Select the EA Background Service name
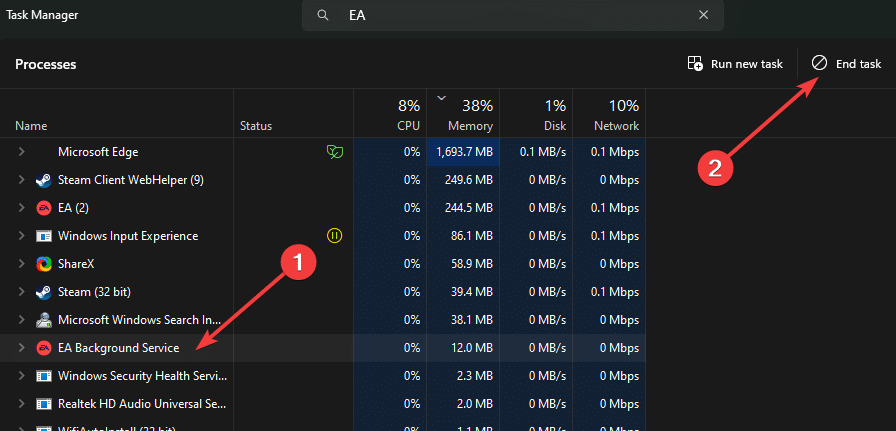The width and height of the screenshot is (896, 431). coord(118,348)
